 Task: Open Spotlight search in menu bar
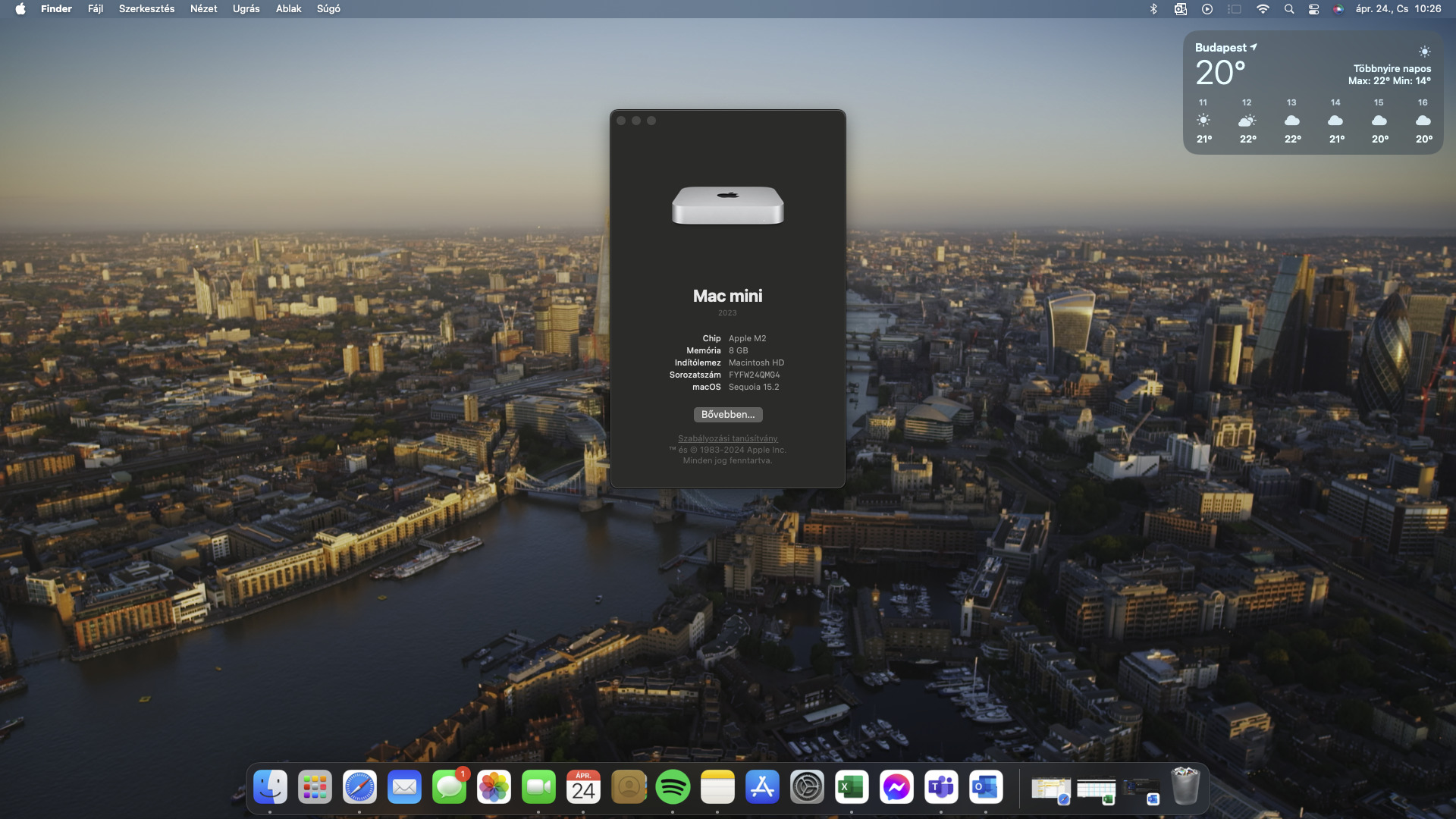(x=1288, y=9)
